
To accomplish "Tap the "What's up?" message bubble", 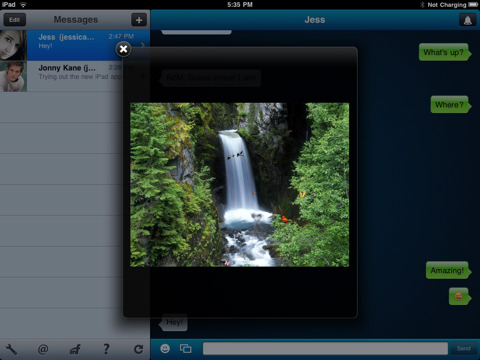I will pos(445,52).
